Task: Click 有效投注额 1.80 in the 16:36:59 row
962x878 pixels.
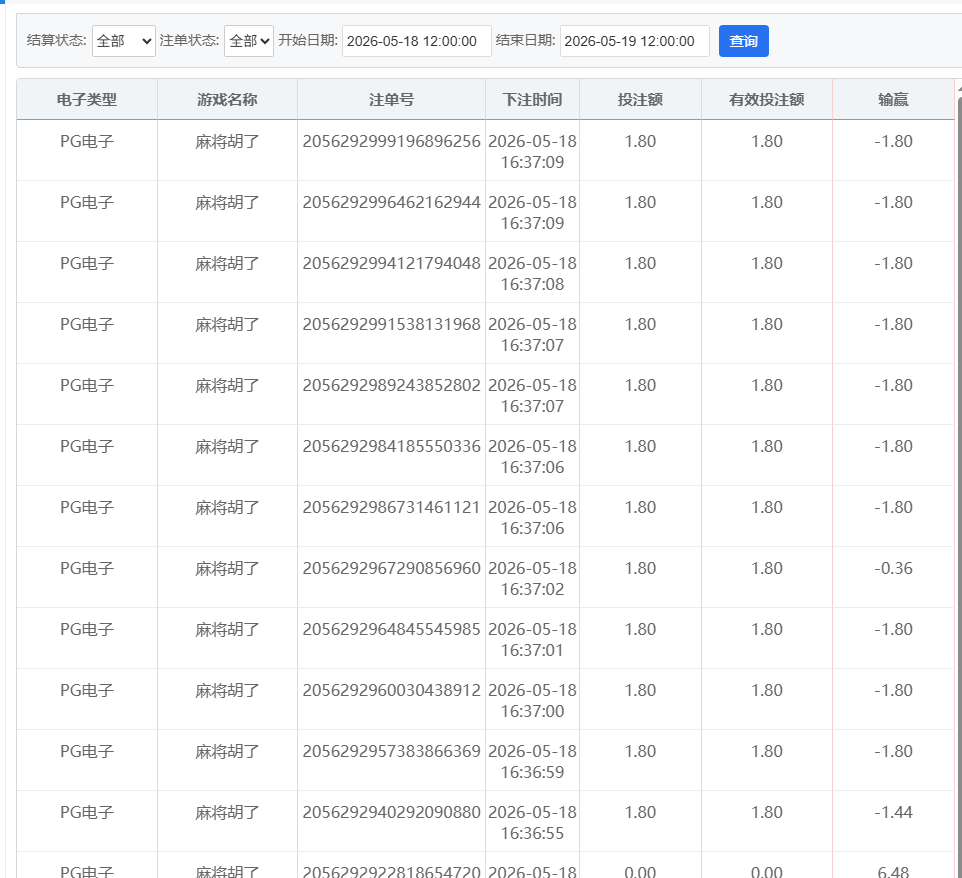Action: click(x=766, y=751)
